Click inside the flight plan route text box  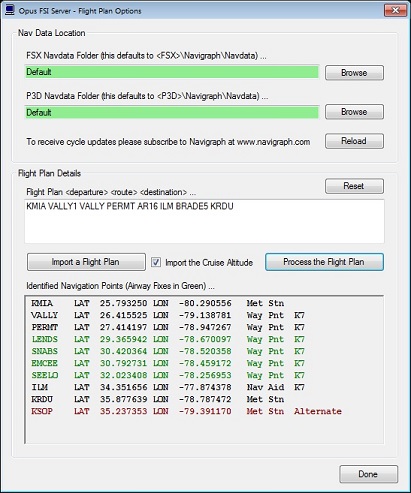(204, 221)
